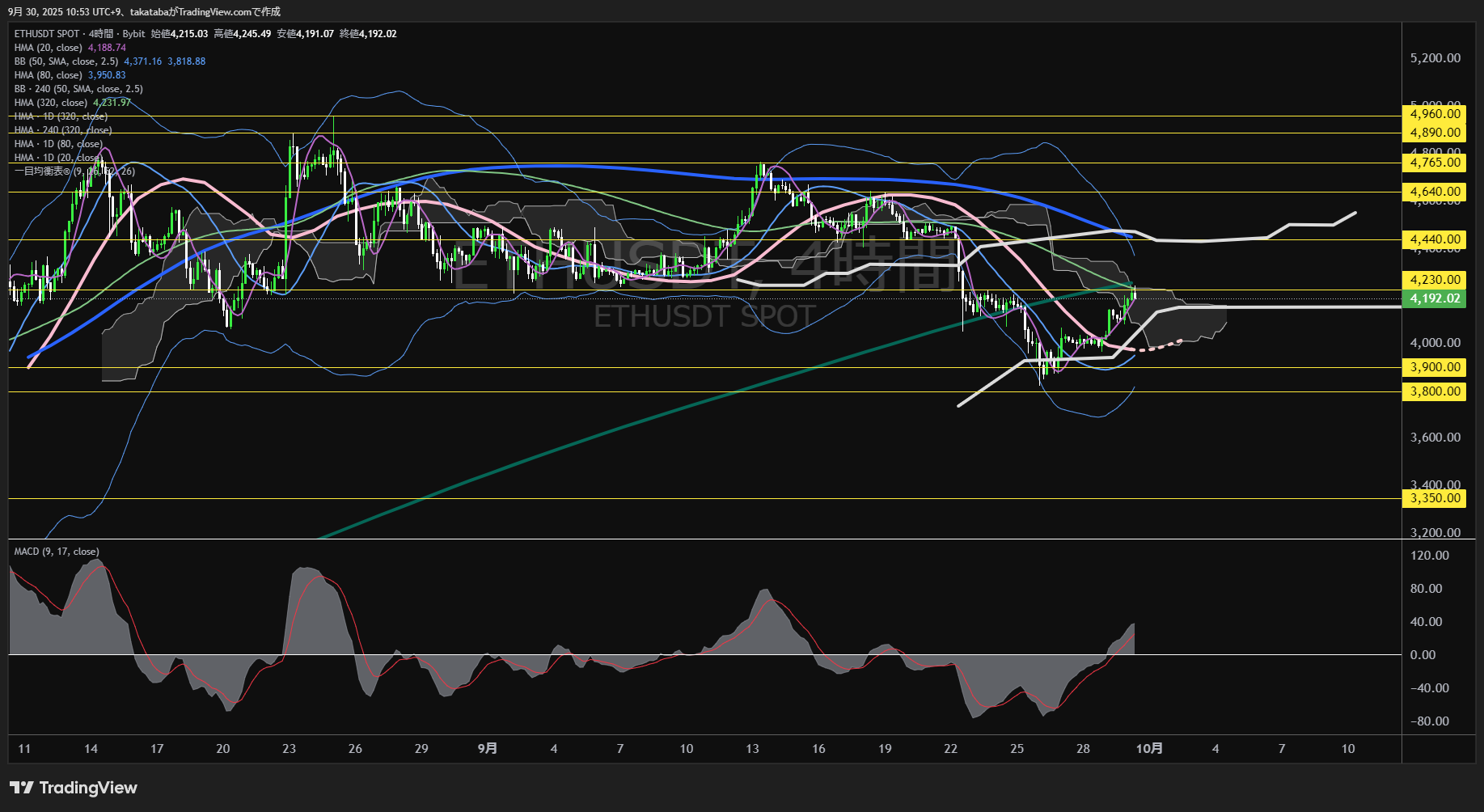The width and height of the screenshot is (1484, 812).
Task: Click the date 25 on time axis
Action: (1017, 749)
